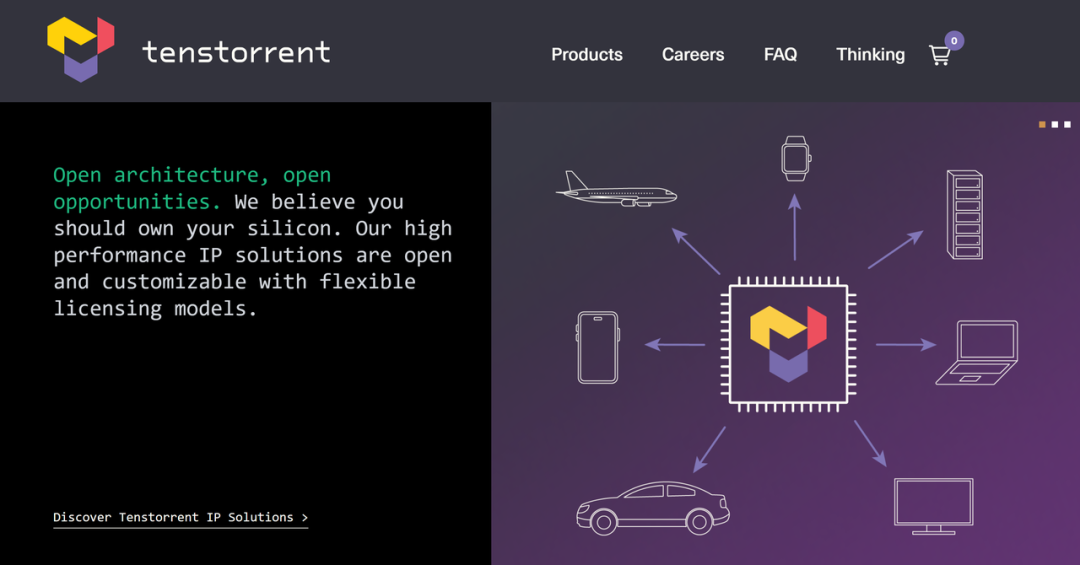The width and height of the screenshot is (1080, 565).
Task: Open the shopping cart
Action: [x=940, y=55]
